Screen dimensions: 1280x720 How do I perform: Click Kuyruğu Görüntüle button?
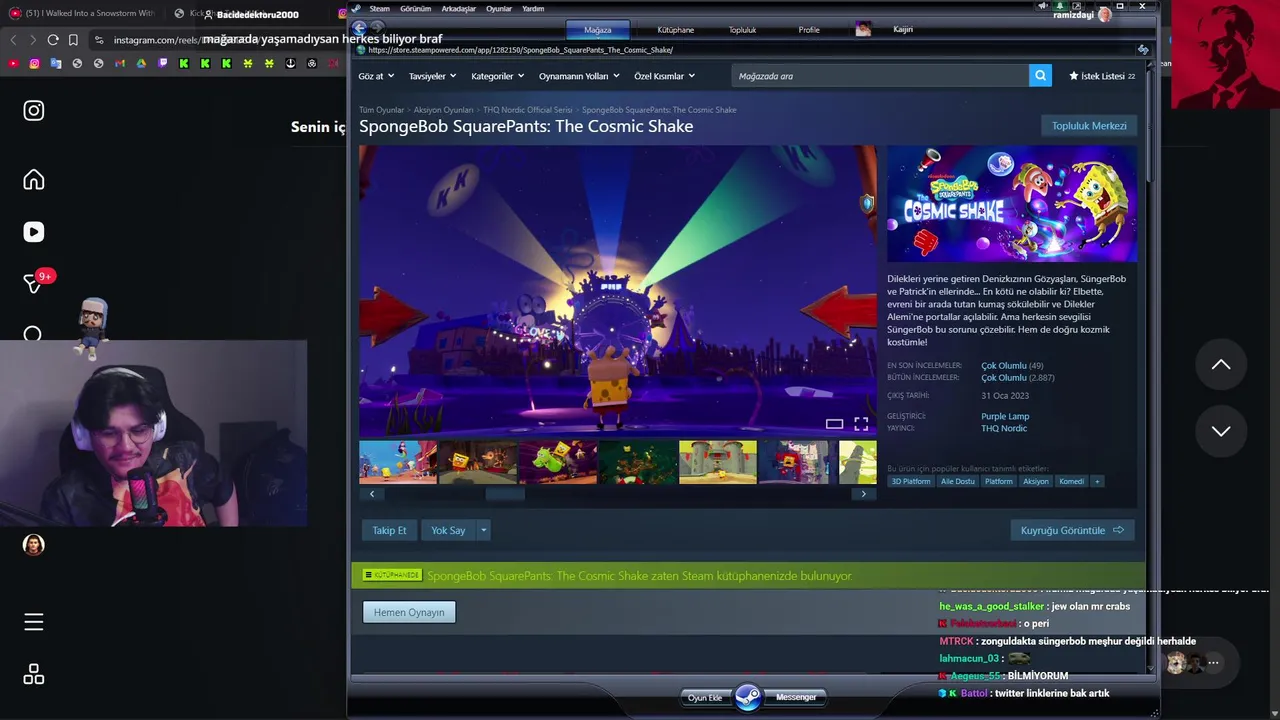tap(1072, 530)
